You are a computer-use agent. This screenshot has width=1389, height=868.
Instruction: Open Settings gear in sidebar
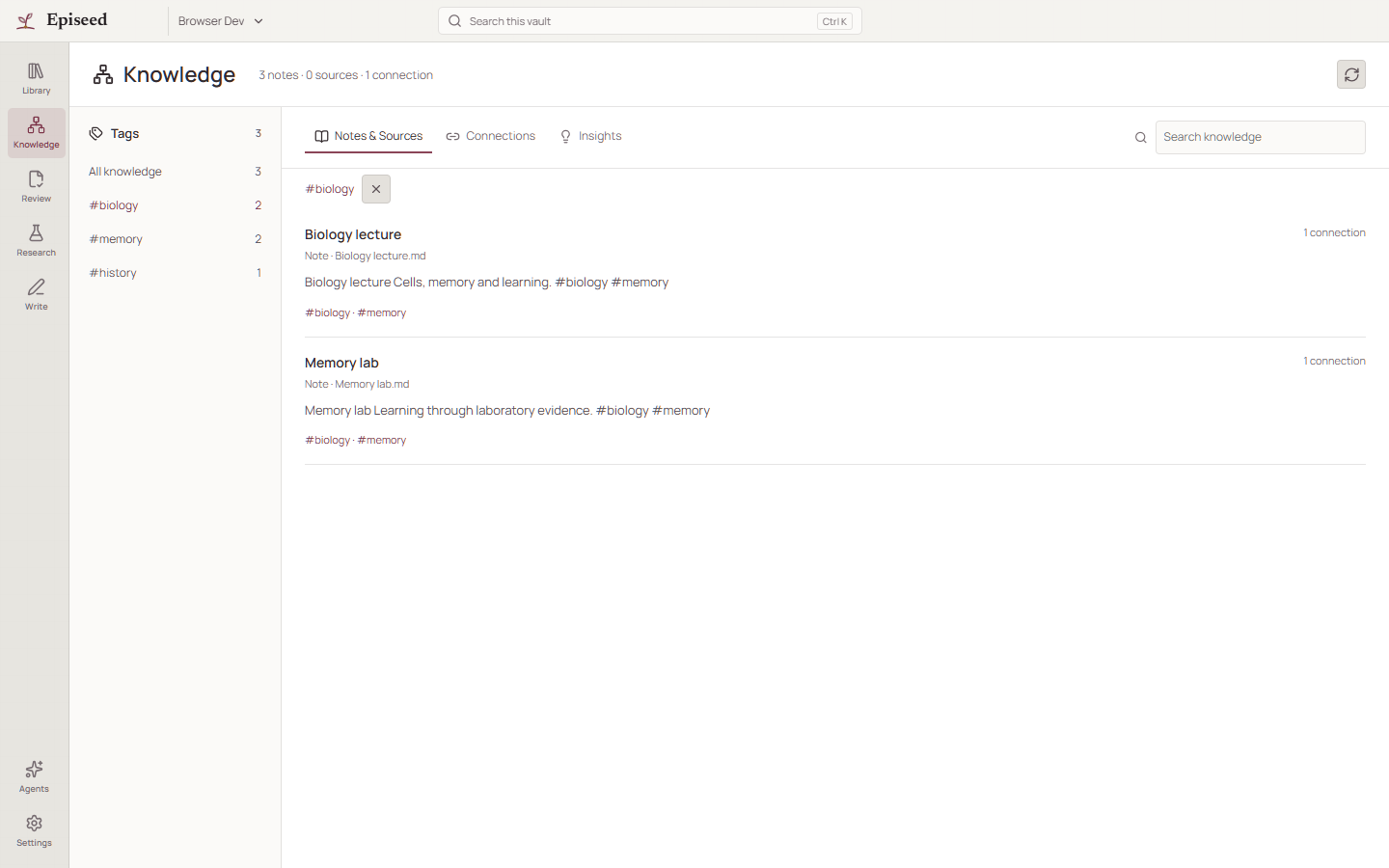[34, 830]
